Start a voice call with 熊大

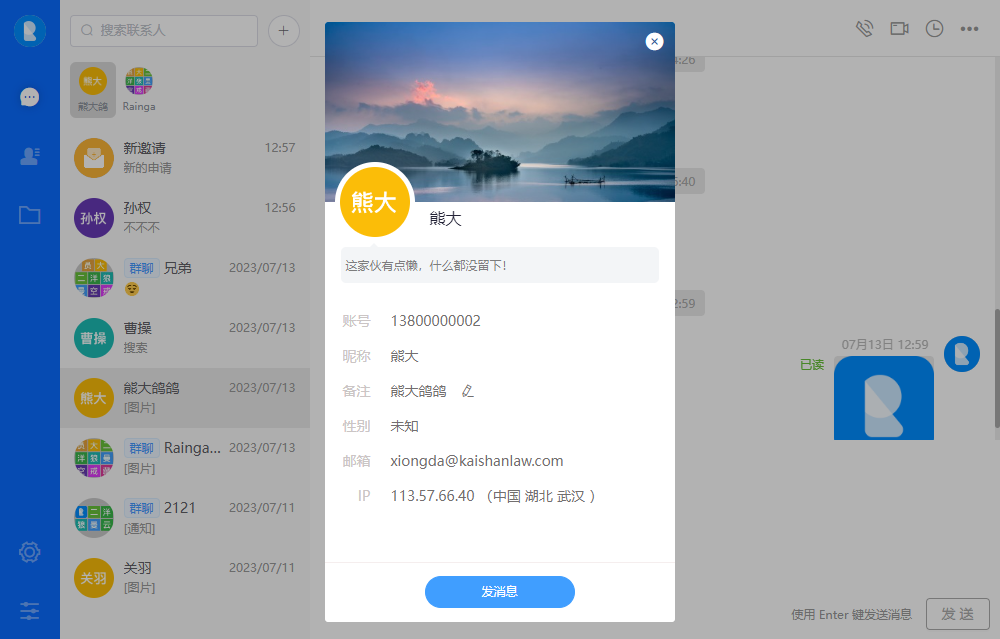coord(864,28)
